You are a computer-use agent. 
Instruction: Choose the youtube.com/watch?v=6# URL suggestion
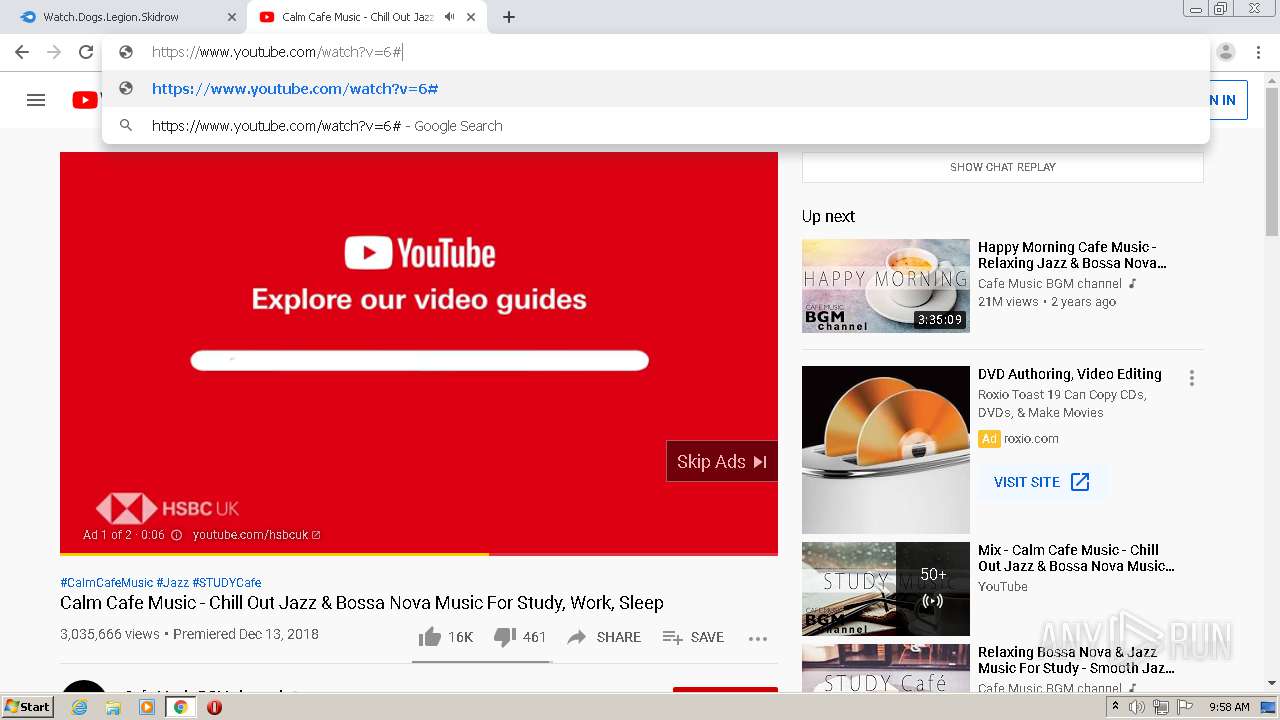655,89
